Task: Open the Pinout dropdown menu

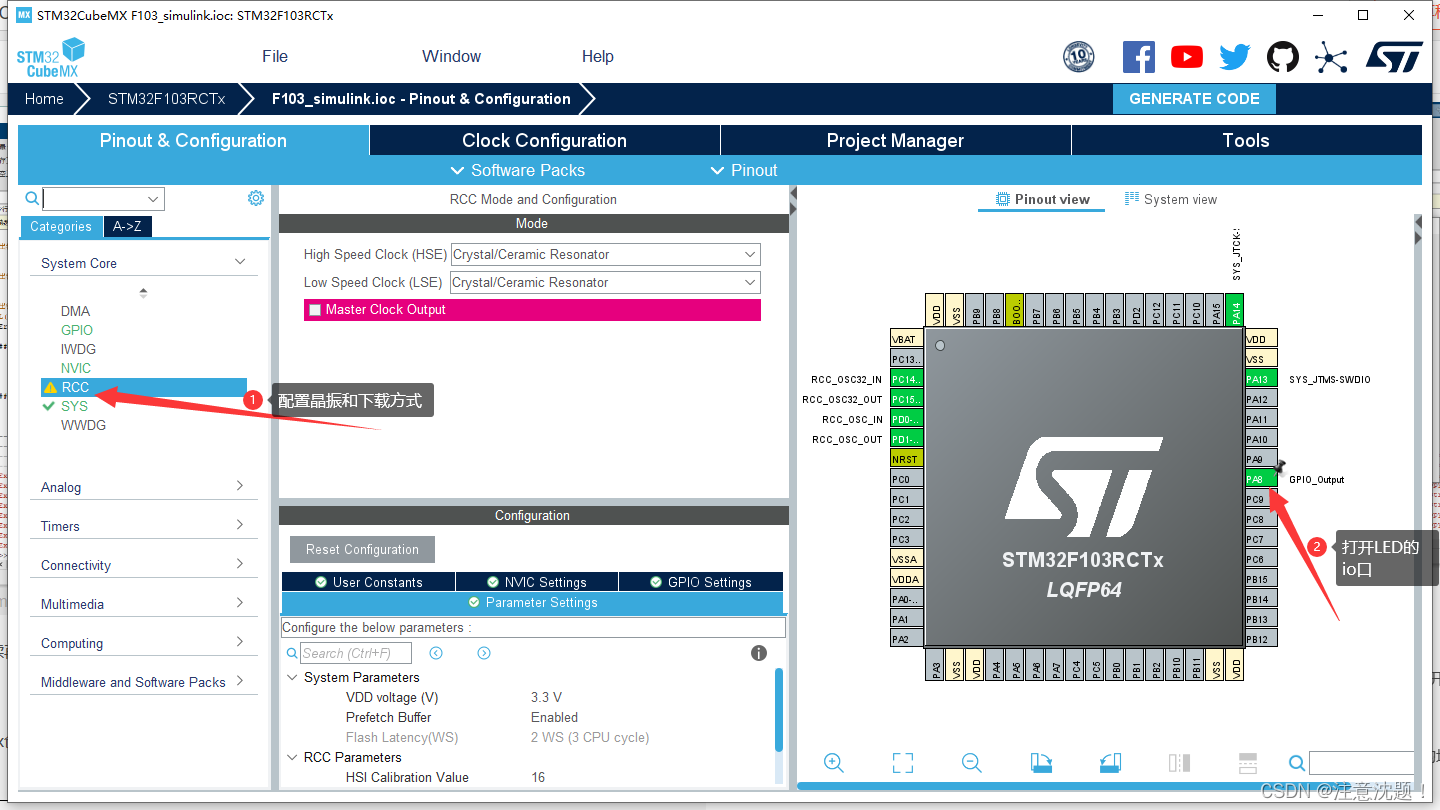Action: (x=744, y=170)
